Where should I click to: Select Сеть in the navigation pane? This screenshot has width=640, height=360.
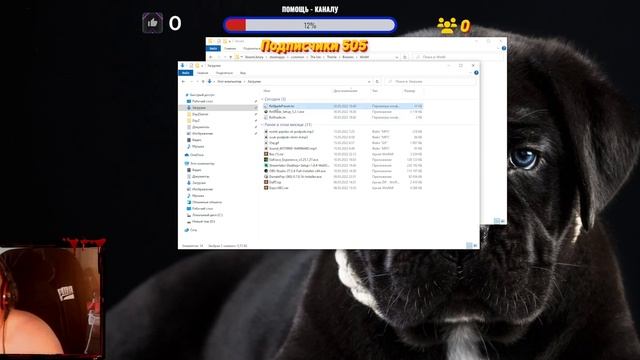(x=193, y=230)
